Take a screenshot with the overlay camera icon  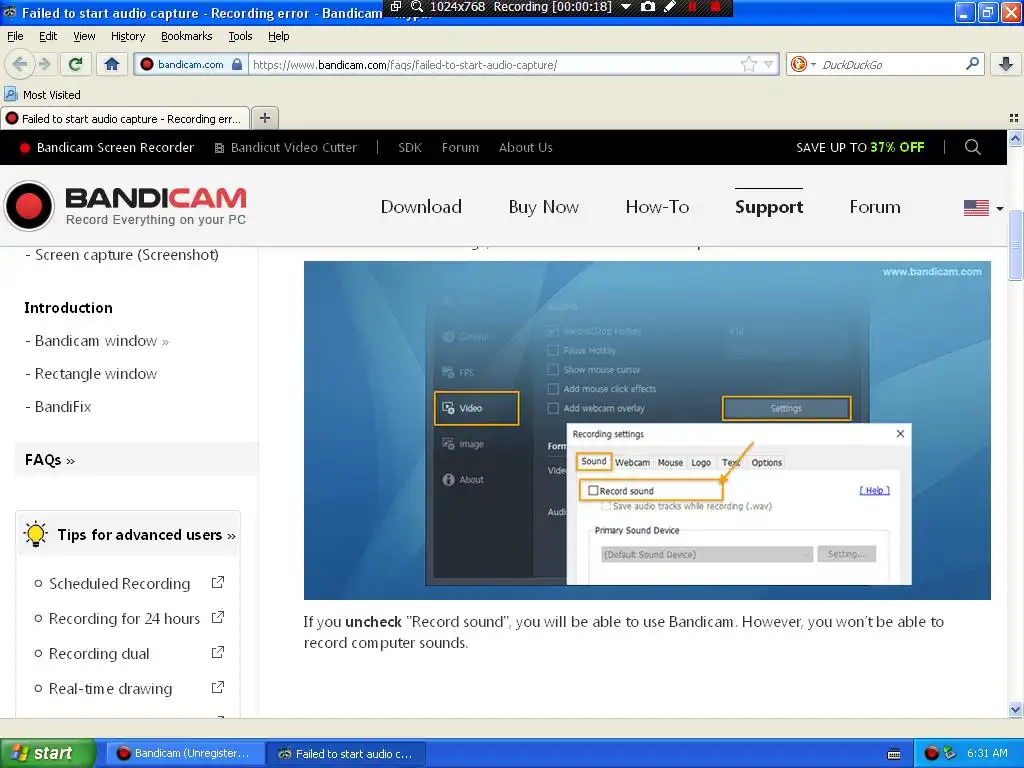click(x=647, y=7)
